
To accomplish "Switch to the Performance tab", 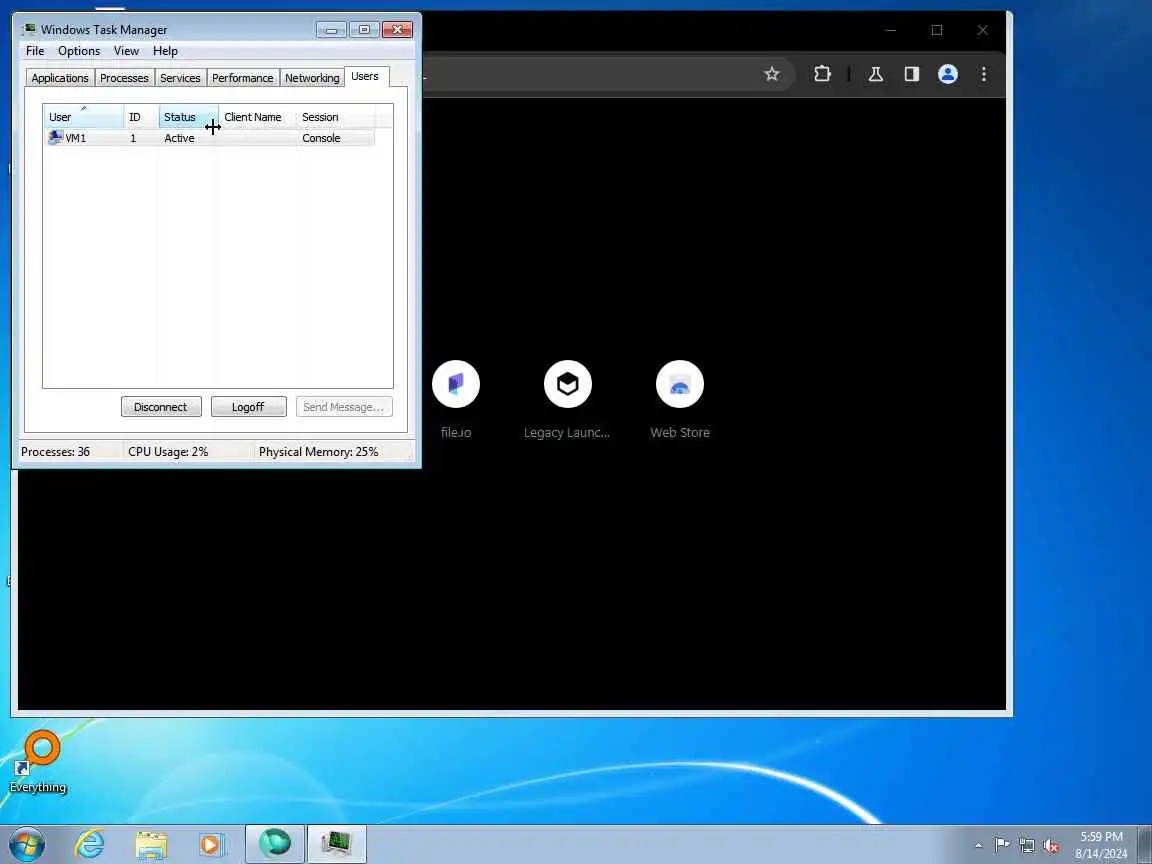I will (x=242, y=78).
